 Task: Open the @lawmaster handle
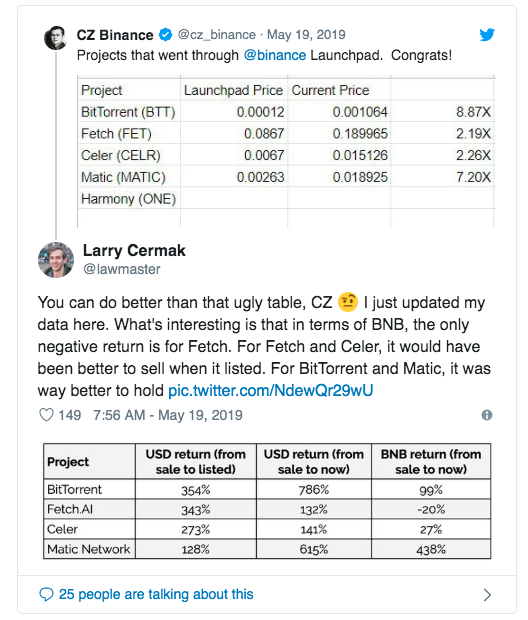(122, 269)
